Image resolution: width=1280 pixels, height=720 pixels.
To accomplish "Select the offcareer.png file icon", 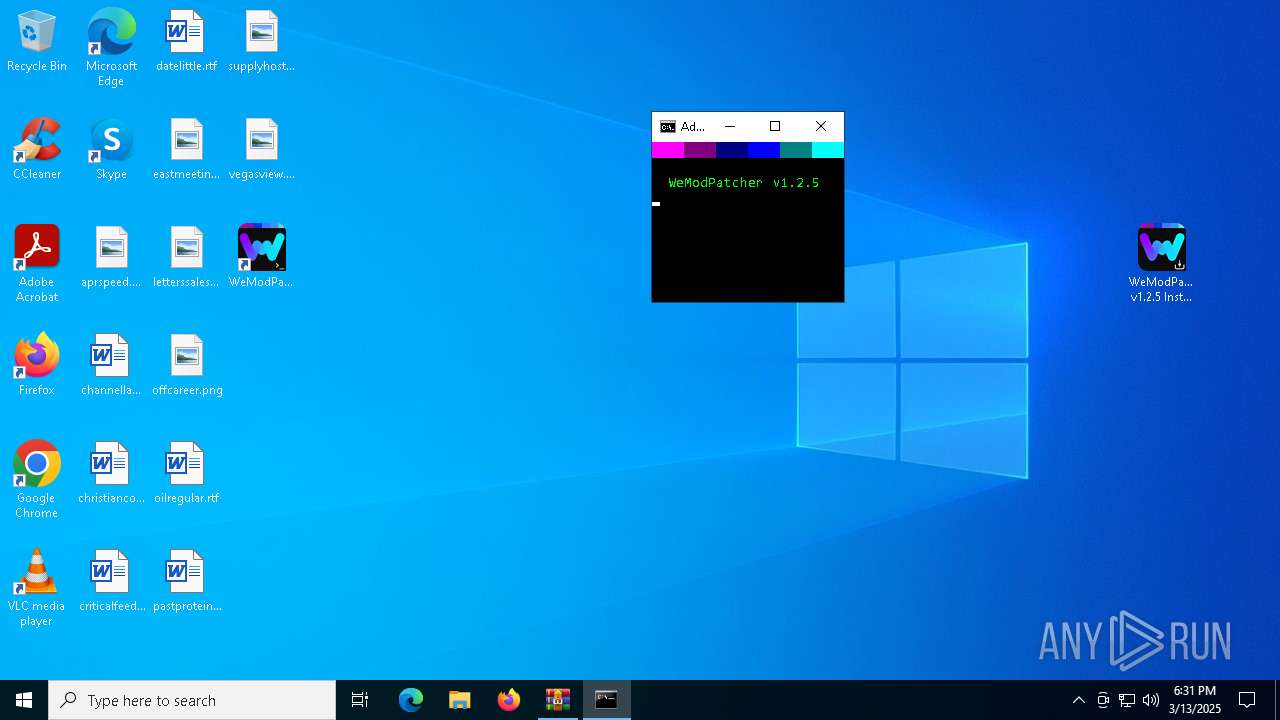I will pos(187,366).
